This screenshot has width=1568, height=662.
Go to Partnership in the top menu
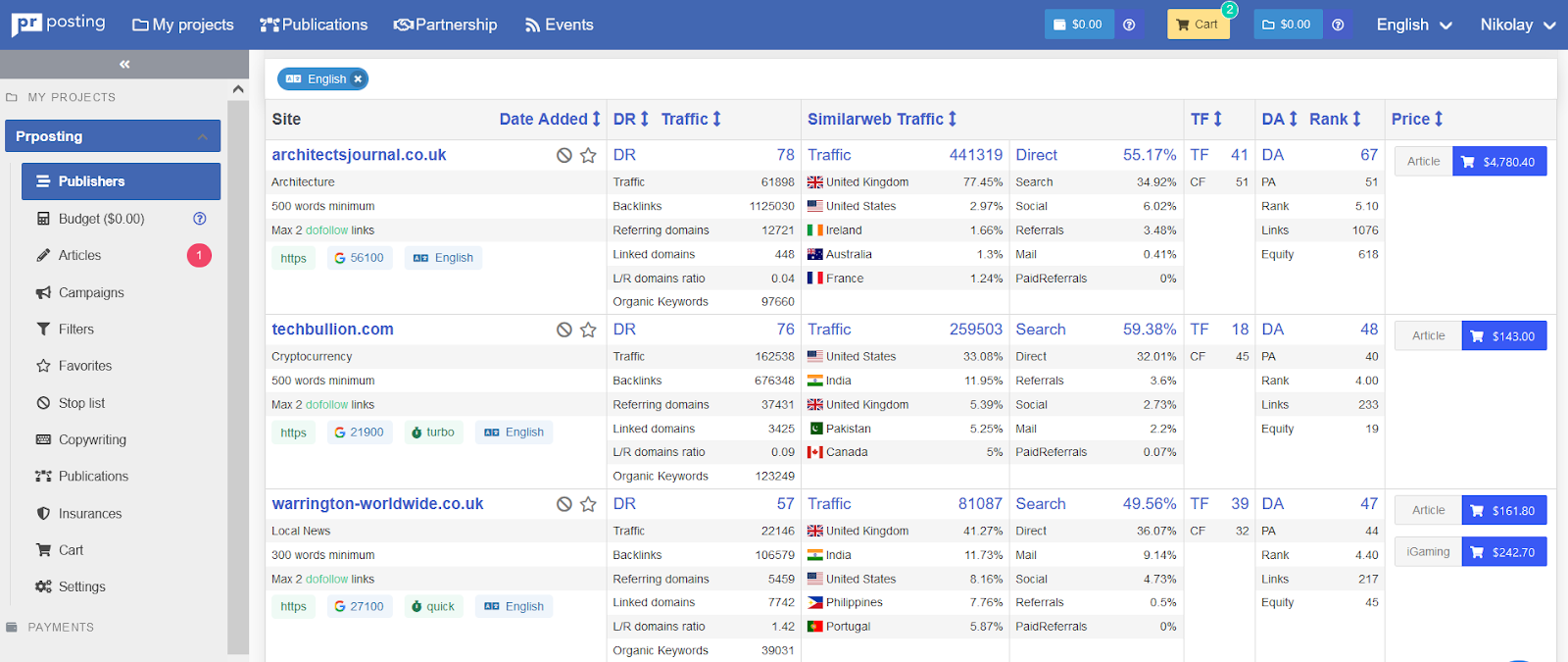pyautogui.click(x=446, y=25)
